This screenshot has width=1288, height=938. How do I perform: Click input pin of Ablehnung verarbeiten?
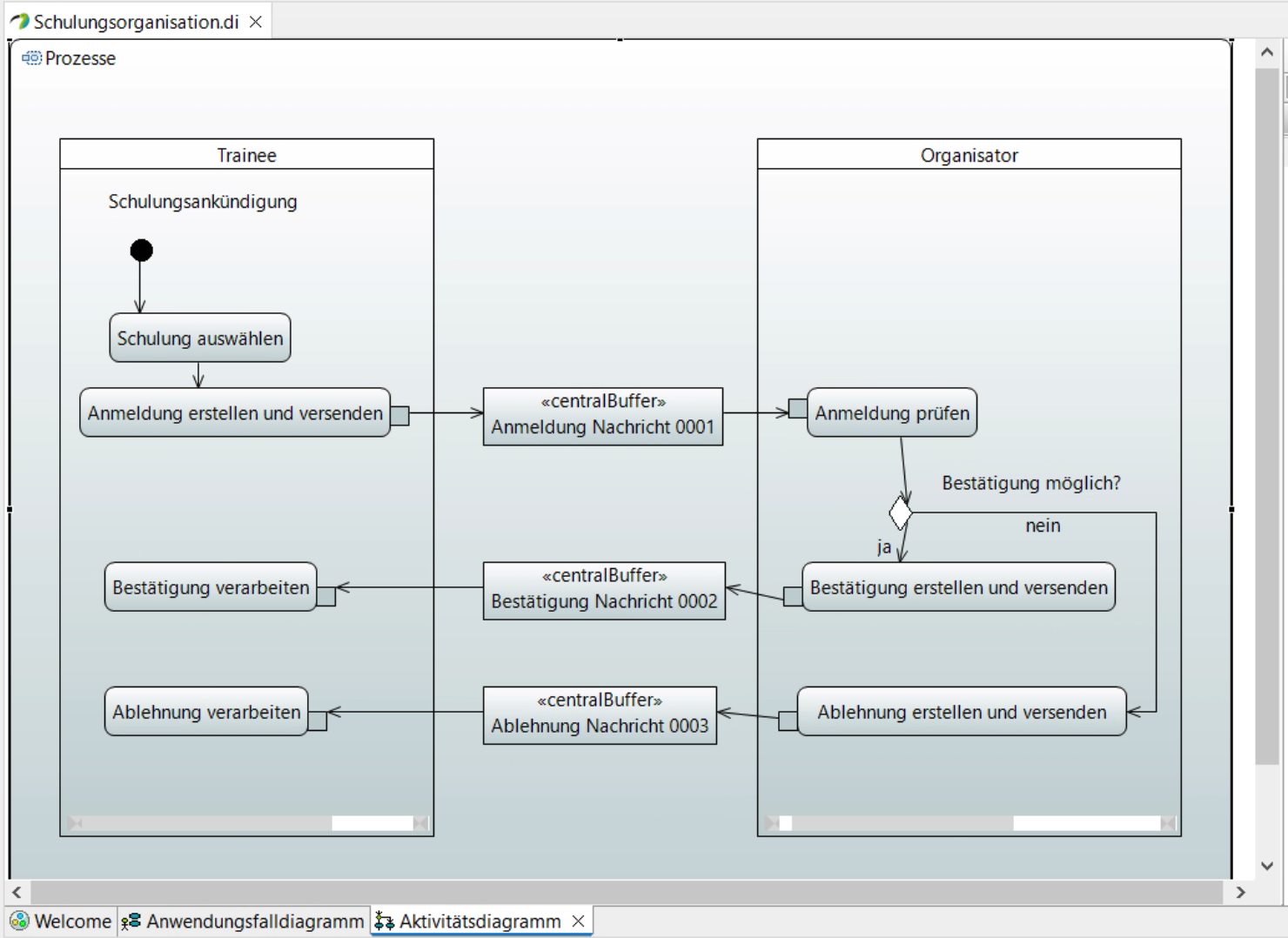click(318, 720)
